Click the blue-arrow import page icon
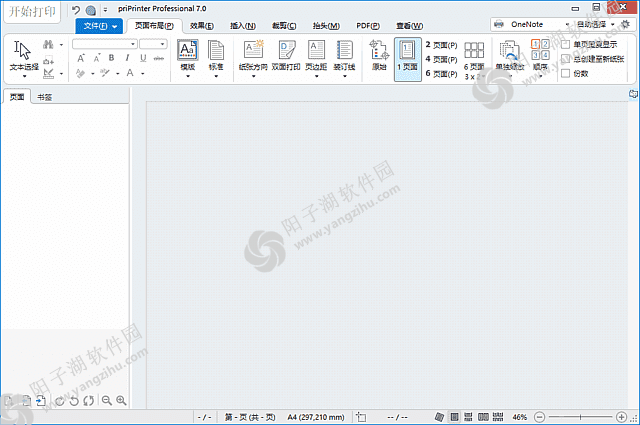The width and height of the screenshot is (640, 425). pos(40,401)
